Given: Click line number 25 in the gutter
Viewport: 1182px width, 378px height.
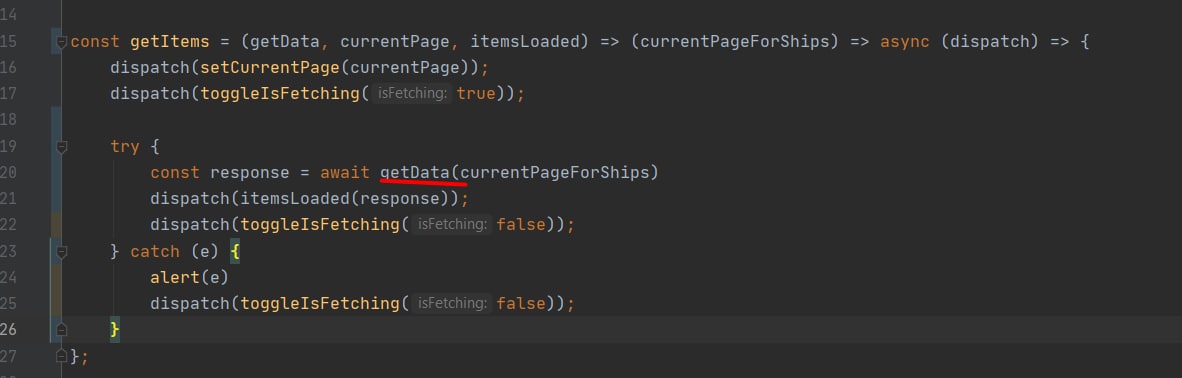Looking at the screenshot, I should 8,303.
